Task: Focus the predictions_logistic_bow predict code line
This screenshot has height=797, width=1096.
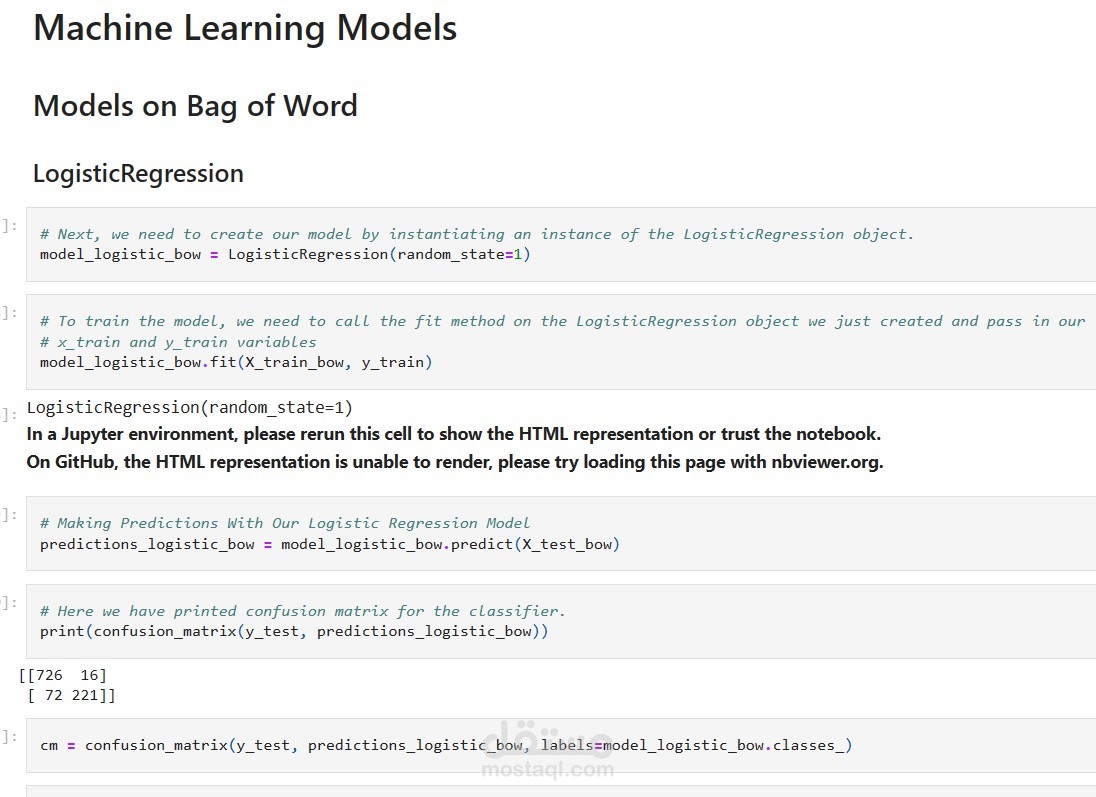Action: click(329, 545)
